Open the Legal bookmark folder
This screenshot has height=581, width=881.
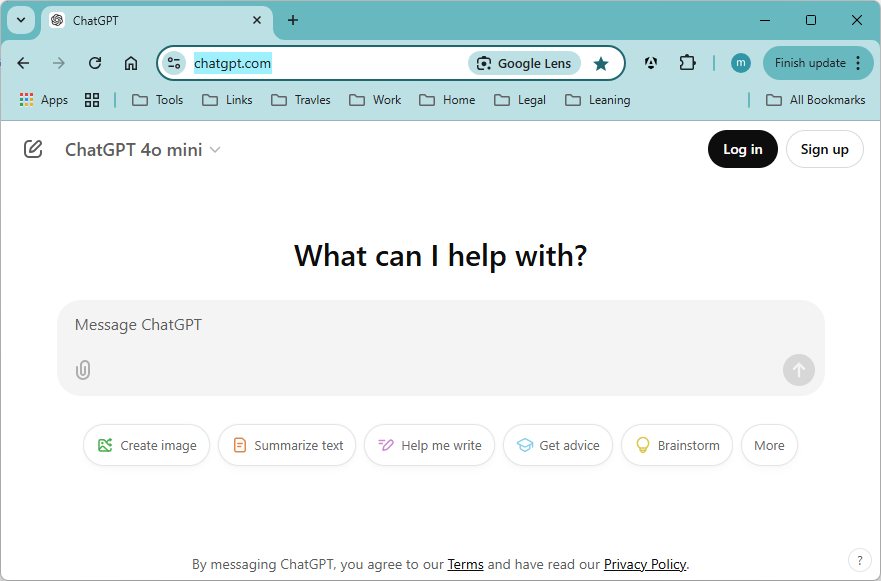coord(520,100)
